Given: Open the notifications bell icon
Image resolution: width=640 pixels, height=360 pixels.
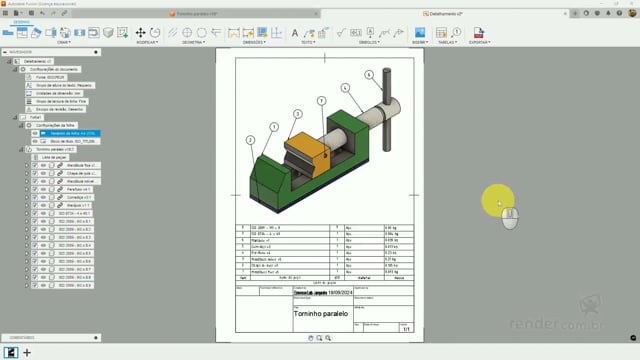Looking at the screenshot, I should 608,13.
